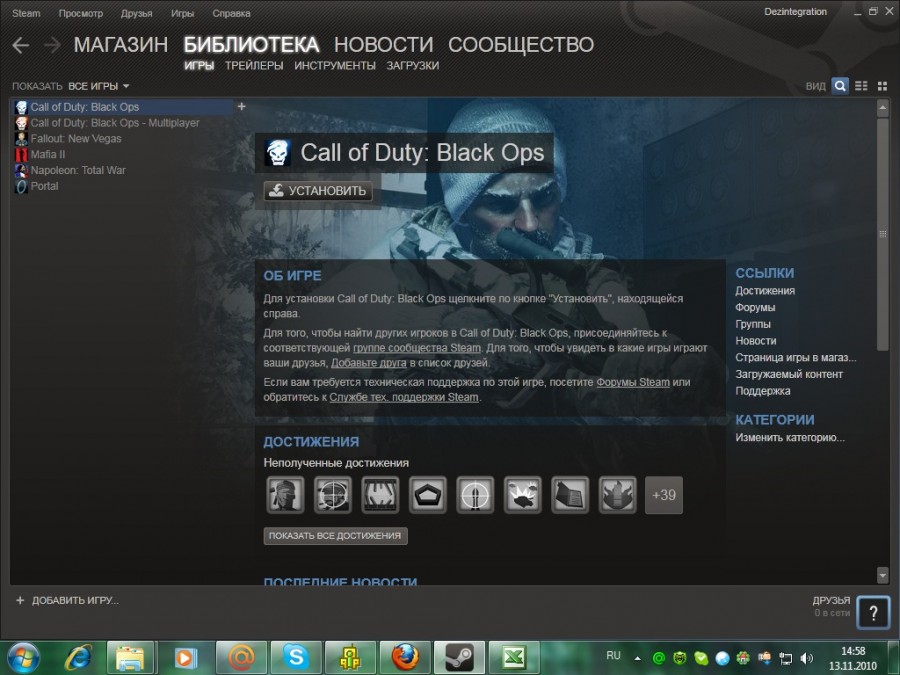Open the Форумы Steam link
Viewport: 900px width, 675px height.
coord(633,382)
